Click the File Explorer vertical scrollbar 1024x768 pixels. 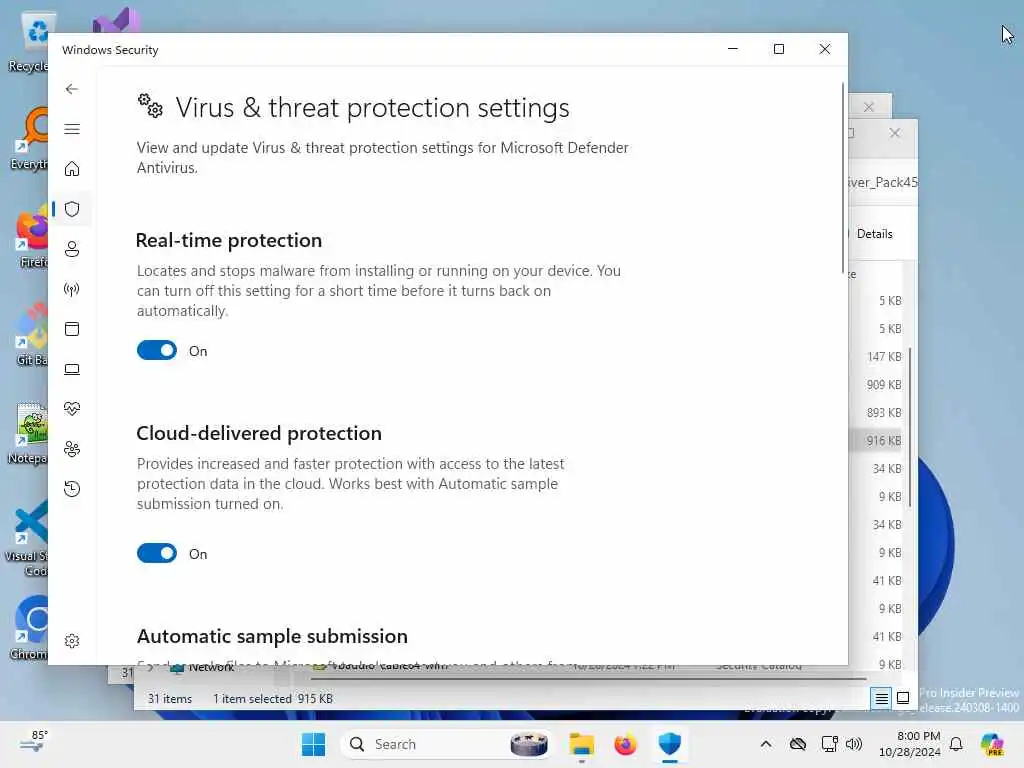[x=910, y=428]
